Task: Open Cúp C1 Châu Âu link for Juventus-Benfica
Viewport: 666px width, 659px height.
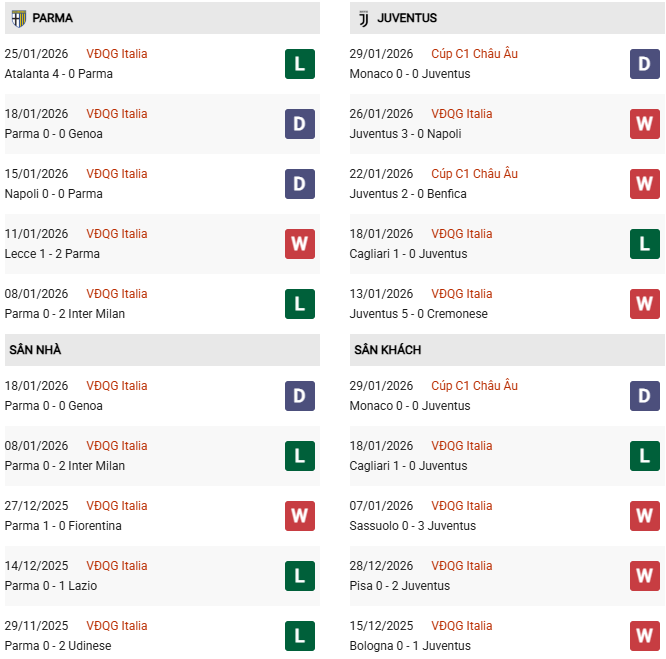Action: click(474, 174)
